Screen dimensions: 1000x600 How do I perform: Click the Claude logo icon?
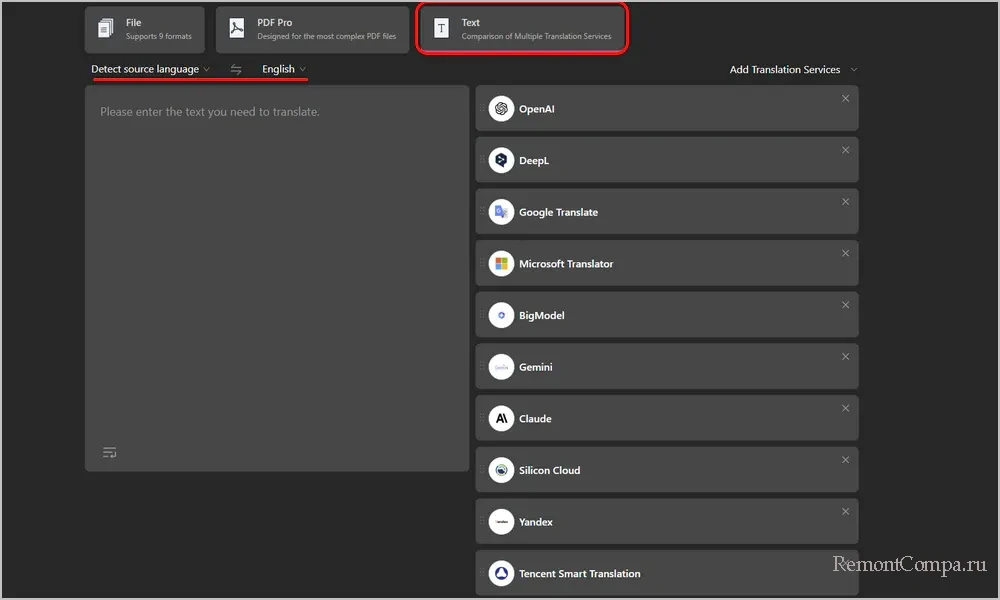tap(501, 419)
